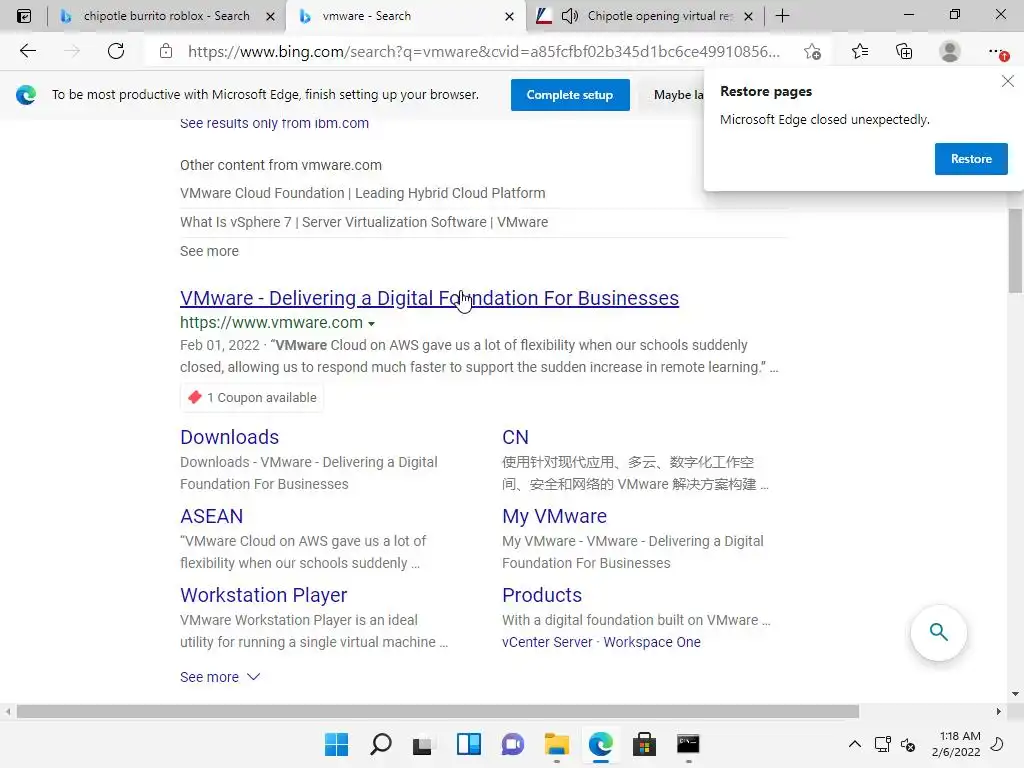Open the Products sitelink
1024x768 pixels.
tap(542, 595)
